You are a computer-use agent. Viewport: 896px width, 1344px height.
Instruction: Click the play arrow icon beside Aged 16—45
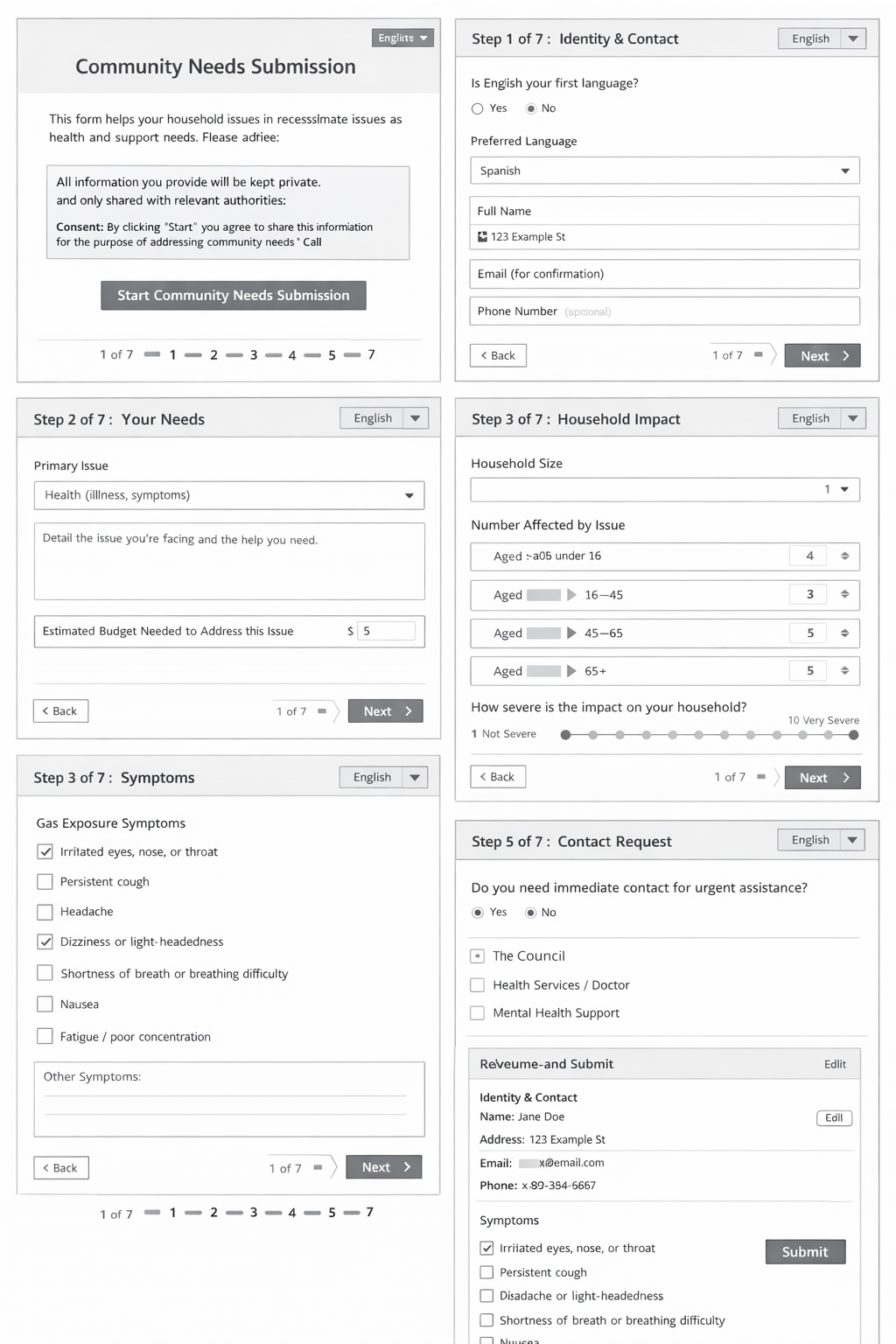tap(571, 595)
